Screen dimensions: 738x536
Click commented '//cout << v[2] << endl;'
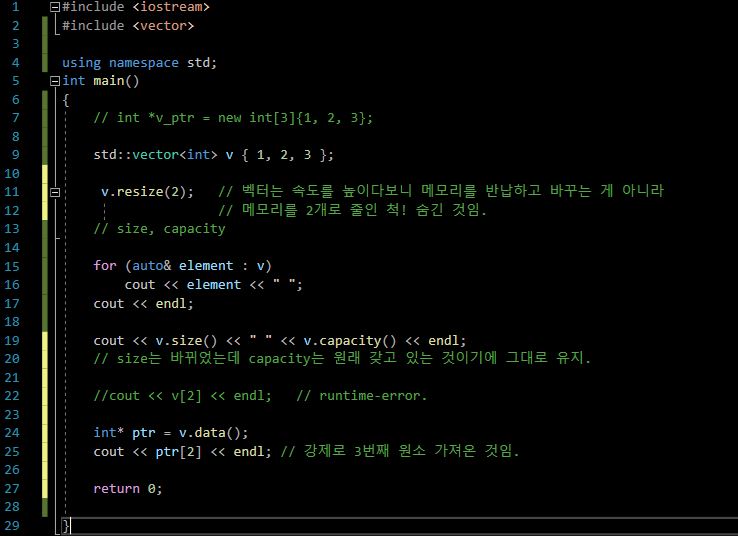tap(183, 396)
